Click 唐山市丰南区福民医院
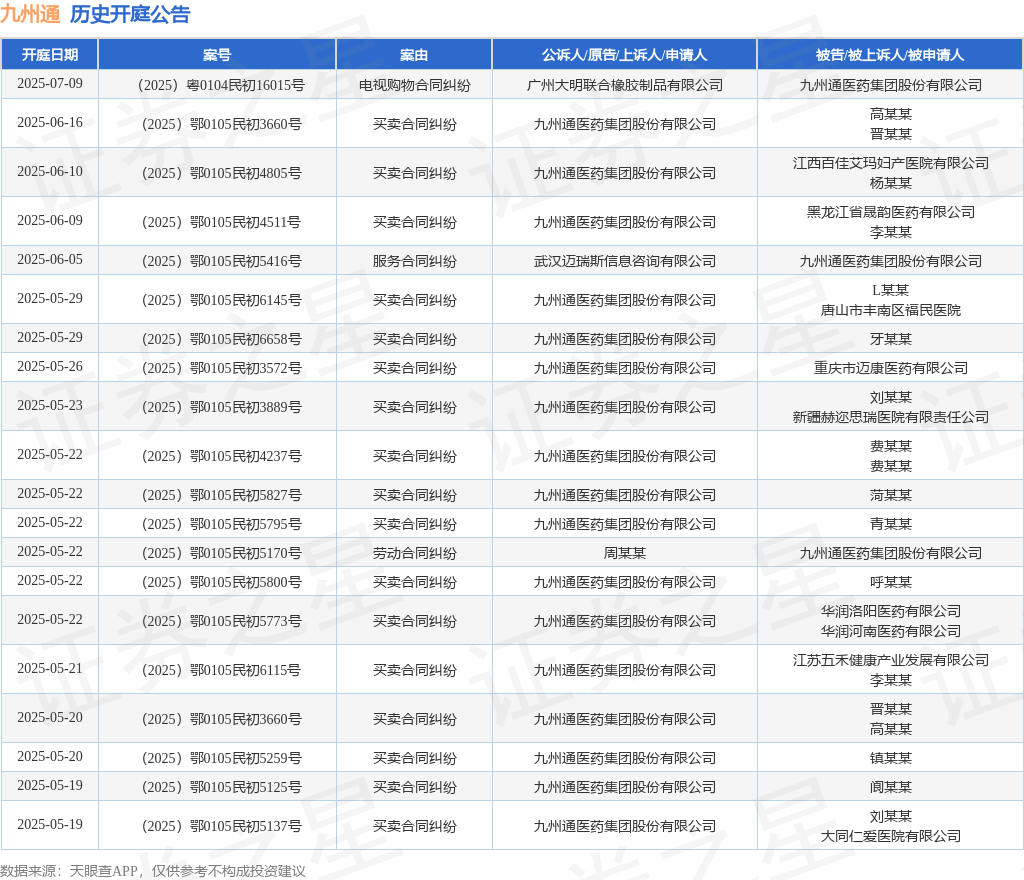This screenshot has width=1024, height=880. [x=891, y=310]
